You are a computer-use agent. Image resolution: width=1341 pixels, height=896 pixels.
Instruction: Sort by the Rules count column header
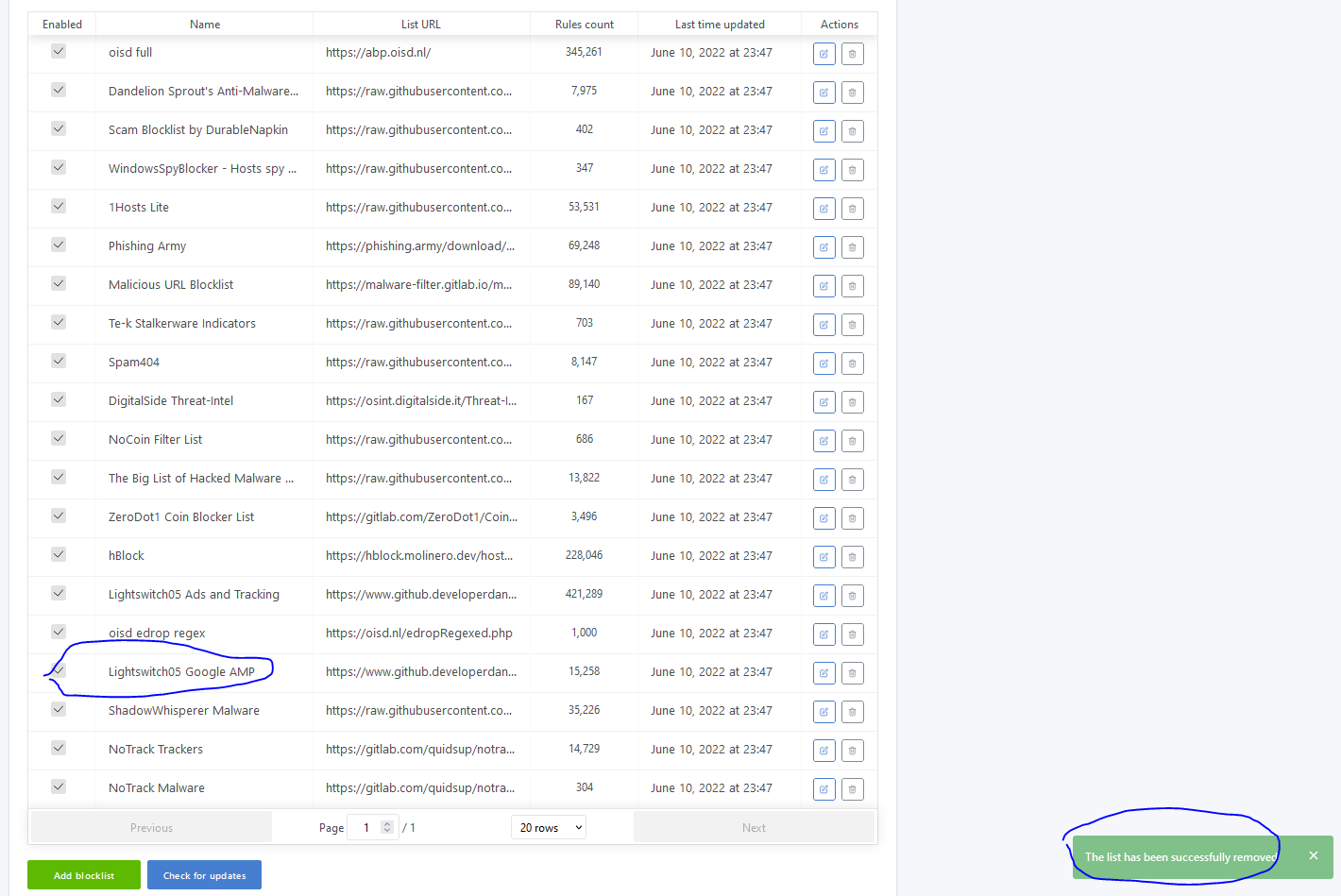585,25
